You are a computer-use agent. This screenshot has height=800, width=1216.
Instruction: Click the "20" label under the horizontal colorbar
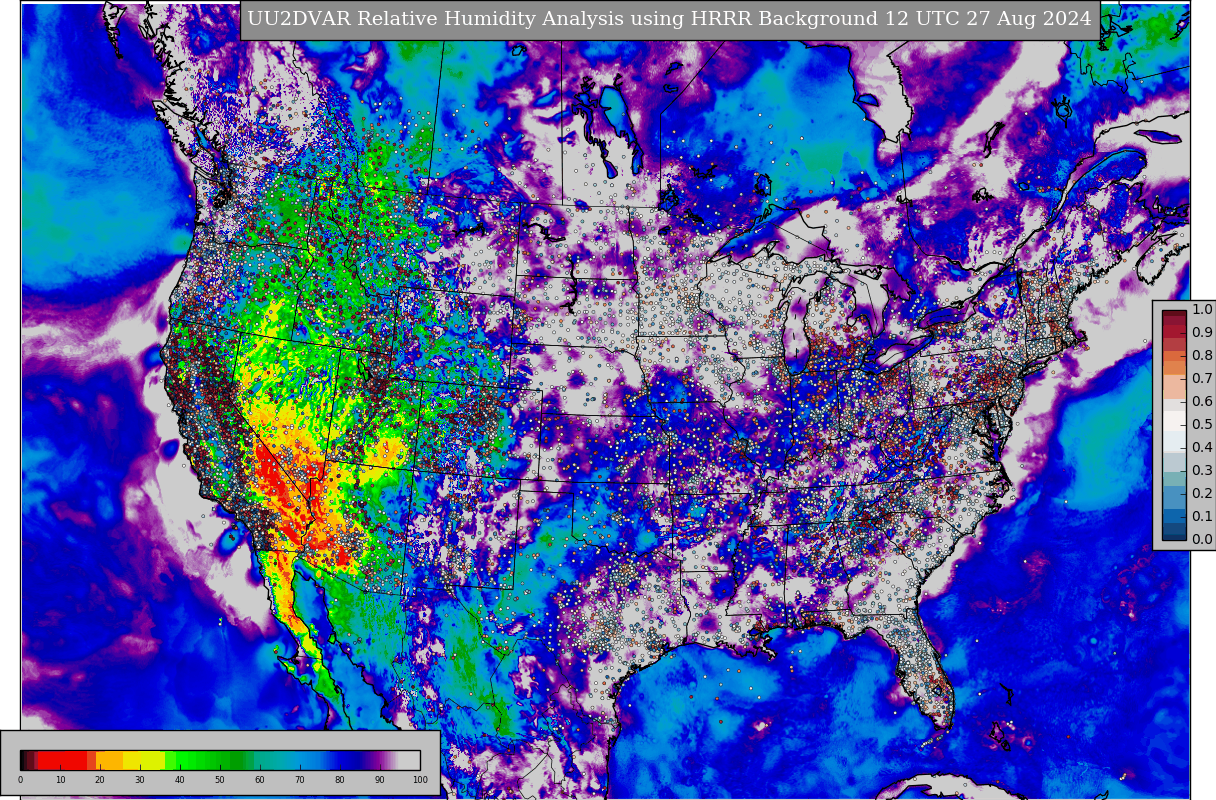click(x=100, y=780)
